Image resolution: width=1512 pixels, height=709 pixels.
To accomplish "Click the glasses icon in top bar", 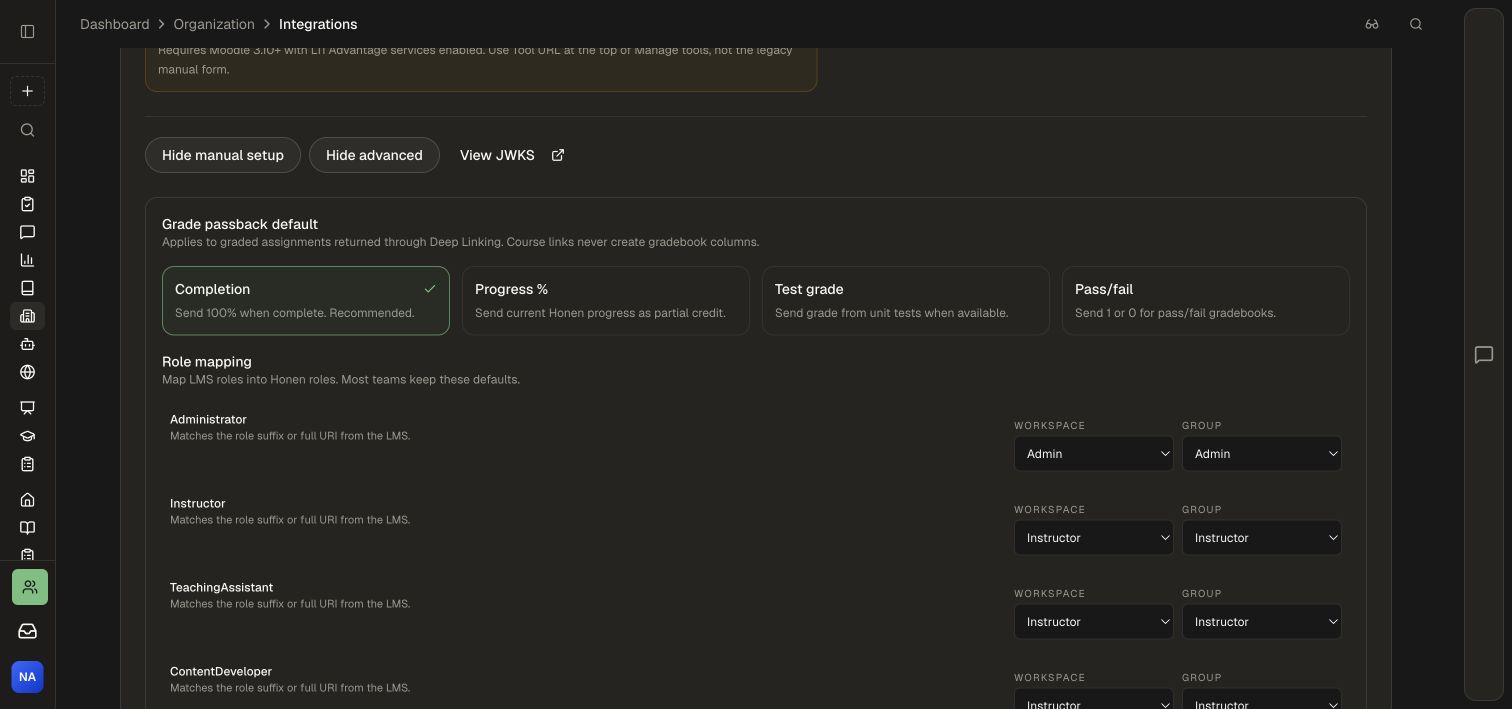I will click(x=1372, y=24).
